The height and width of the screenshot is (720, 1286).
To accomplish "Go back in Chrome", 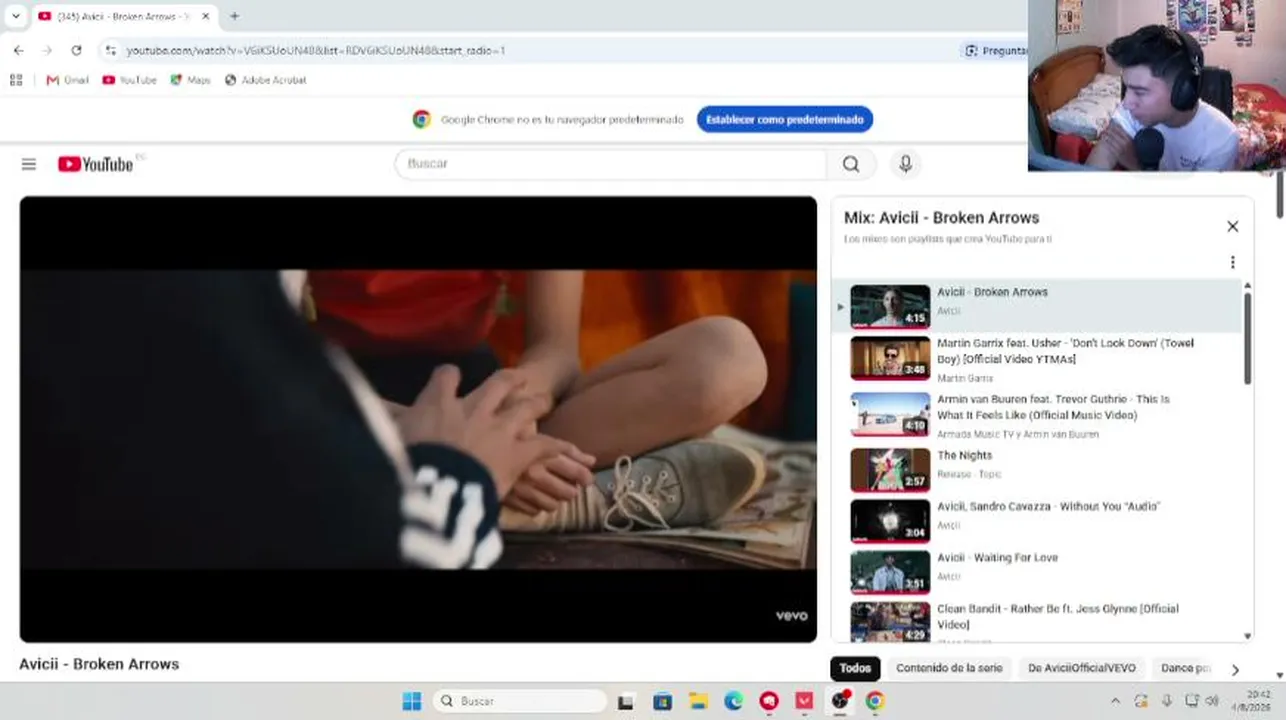I will pyautogui.click(x=18, y=50).
